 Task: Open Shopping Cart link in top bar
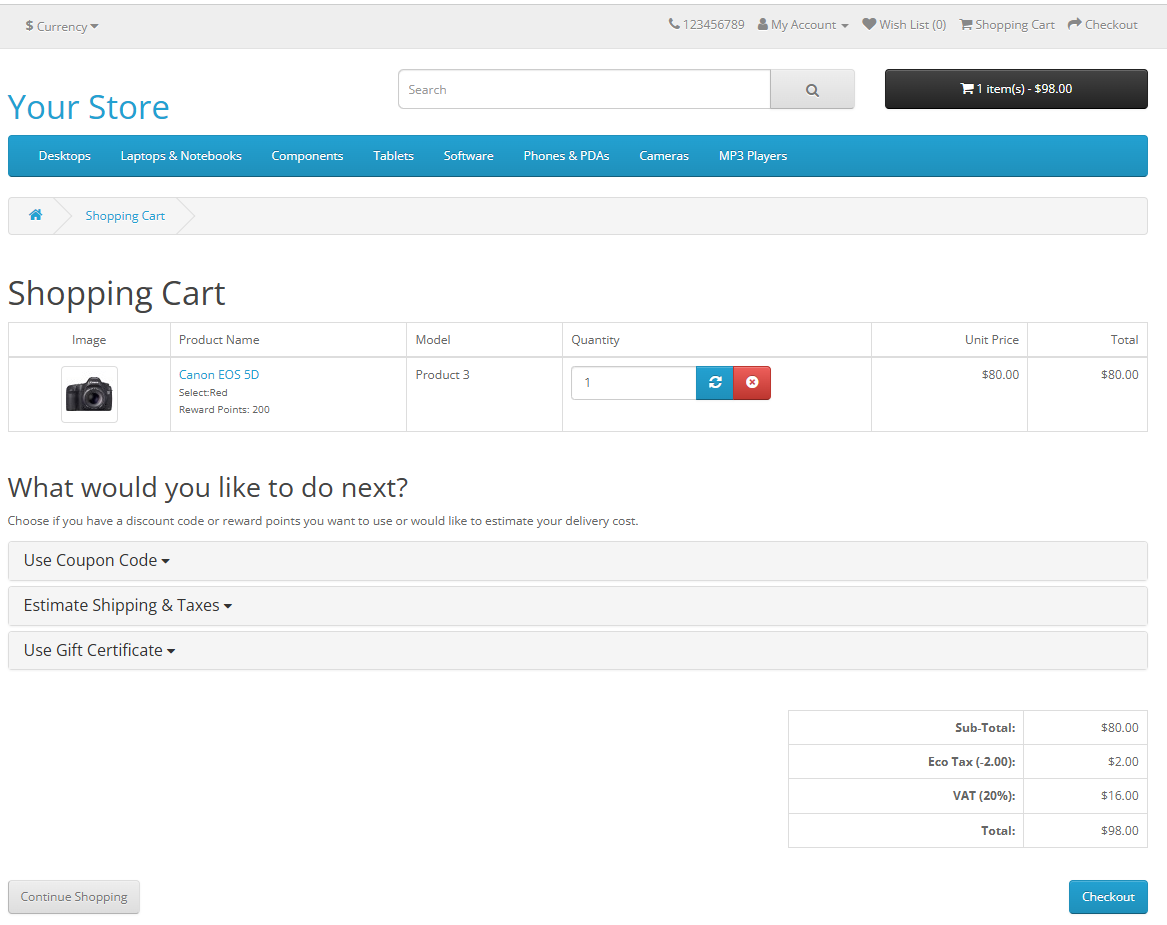[x=1007, y=25]
